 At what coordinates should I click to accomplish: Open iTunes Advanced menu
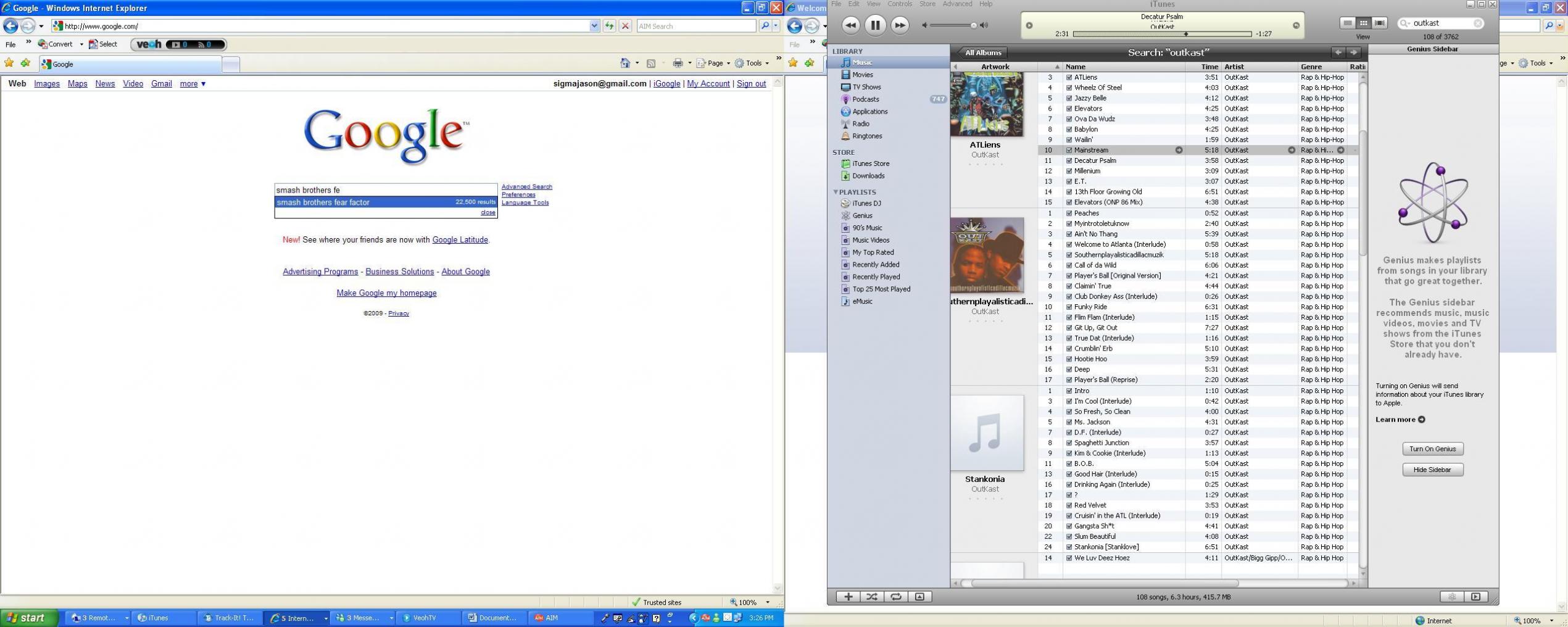coord(957,4)
